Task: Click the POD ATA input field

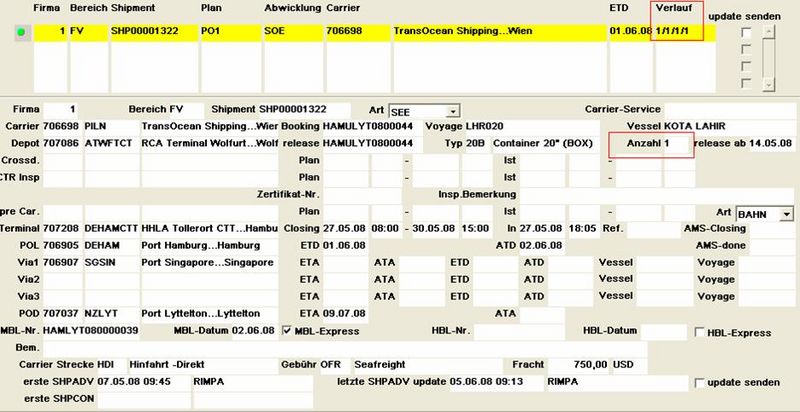Action: [542, 313]
